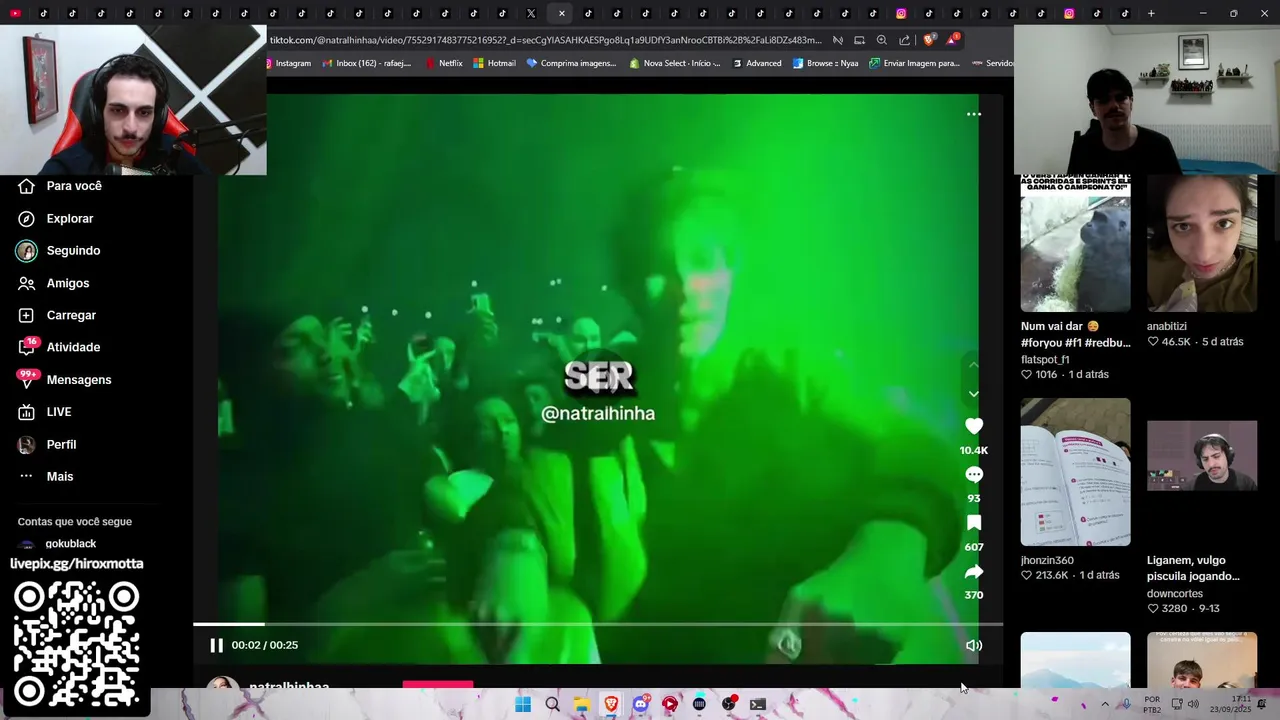Open Windows taskbar Search

coord(552,704)
